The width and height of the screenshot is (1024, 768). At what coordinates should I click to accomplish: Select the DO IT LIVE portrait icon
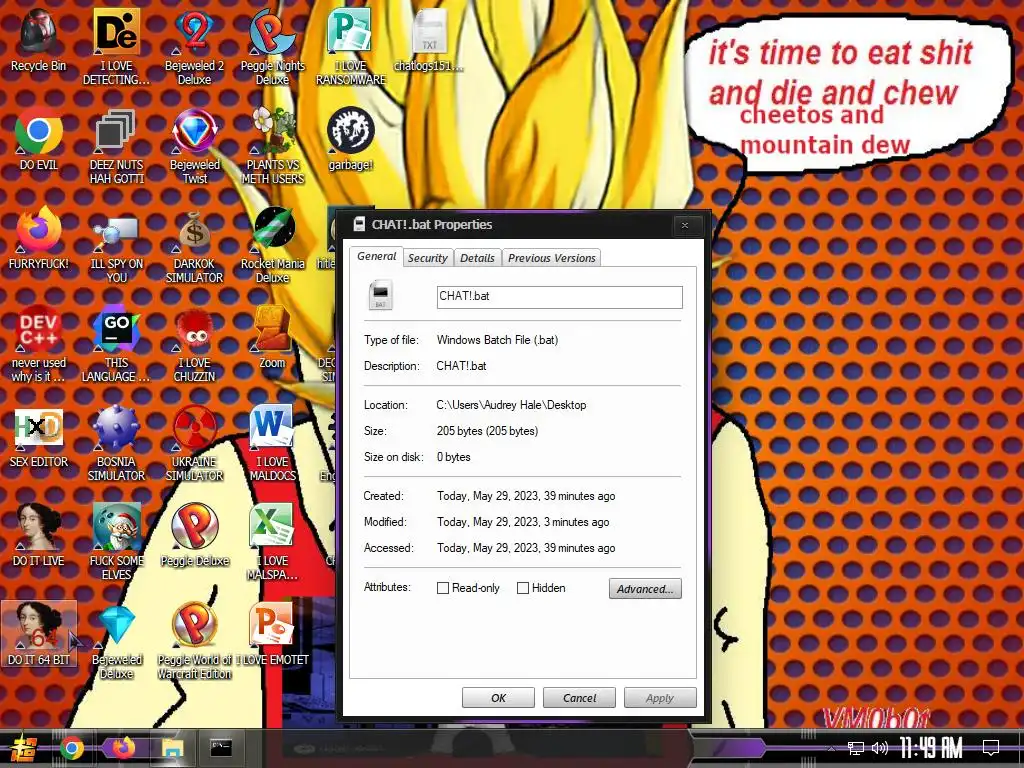click(x=39, y=535)
